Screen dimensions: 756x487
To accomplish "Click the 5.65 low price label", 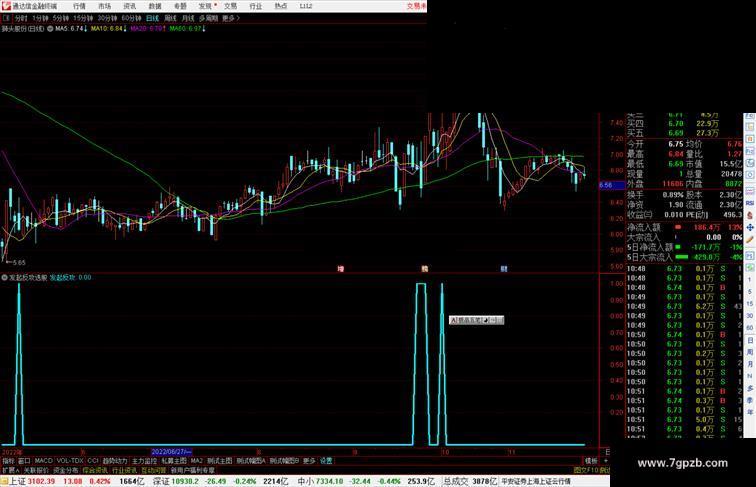I will (x=18, y=263).
